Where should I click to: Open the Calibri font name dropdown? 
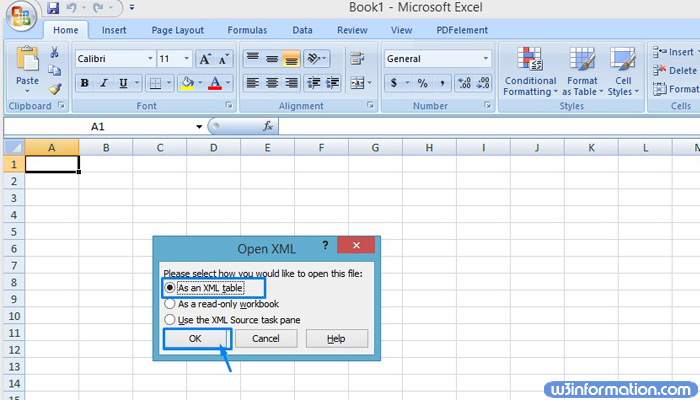coord(150,59)
